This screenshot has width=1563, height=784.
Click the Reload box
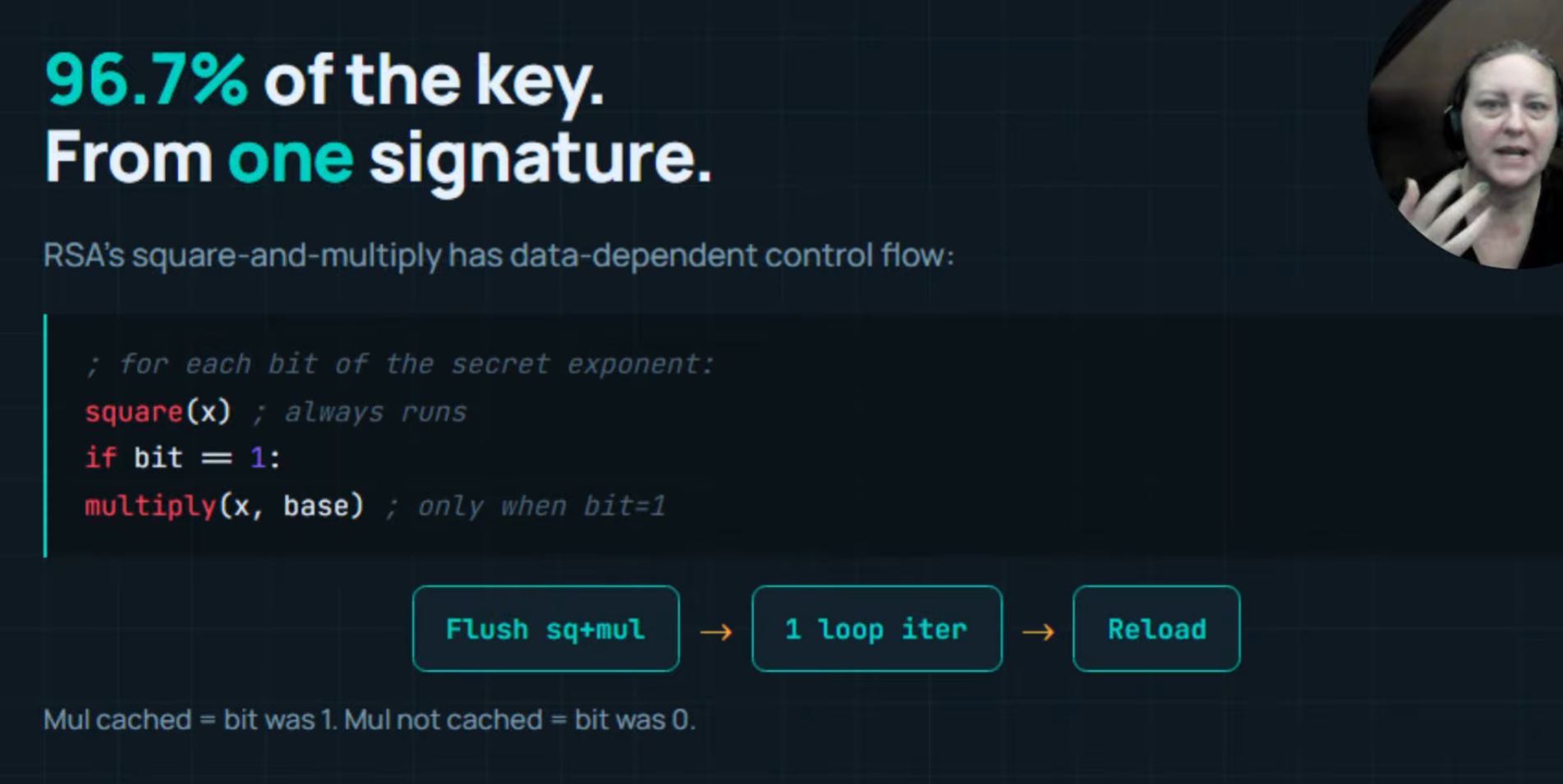pos(1156,629)
